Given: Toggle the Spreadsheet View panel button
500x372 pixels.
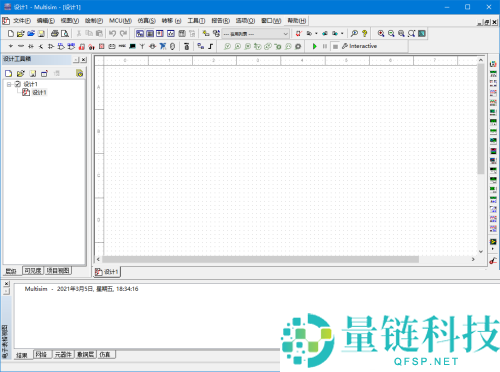Looking at the screenshot, I should pyautogui.click(x=150, y=33).
